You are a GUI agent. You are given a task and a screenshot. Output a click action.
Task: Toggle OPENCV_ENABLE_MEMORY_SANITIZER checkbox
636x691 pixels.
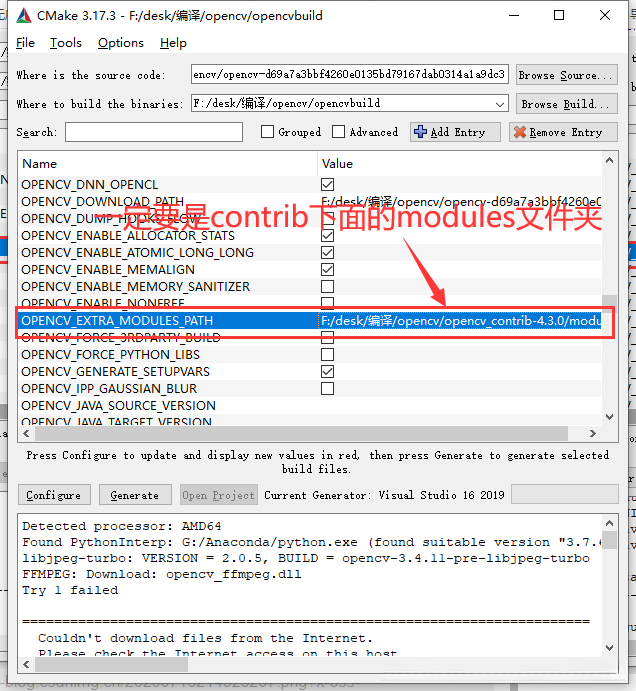point(327,286)
